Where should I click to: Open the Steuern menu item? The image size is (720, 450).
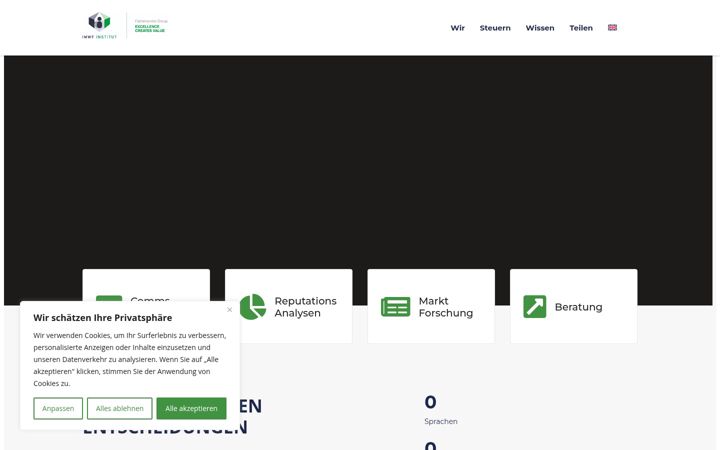point(495,28)
